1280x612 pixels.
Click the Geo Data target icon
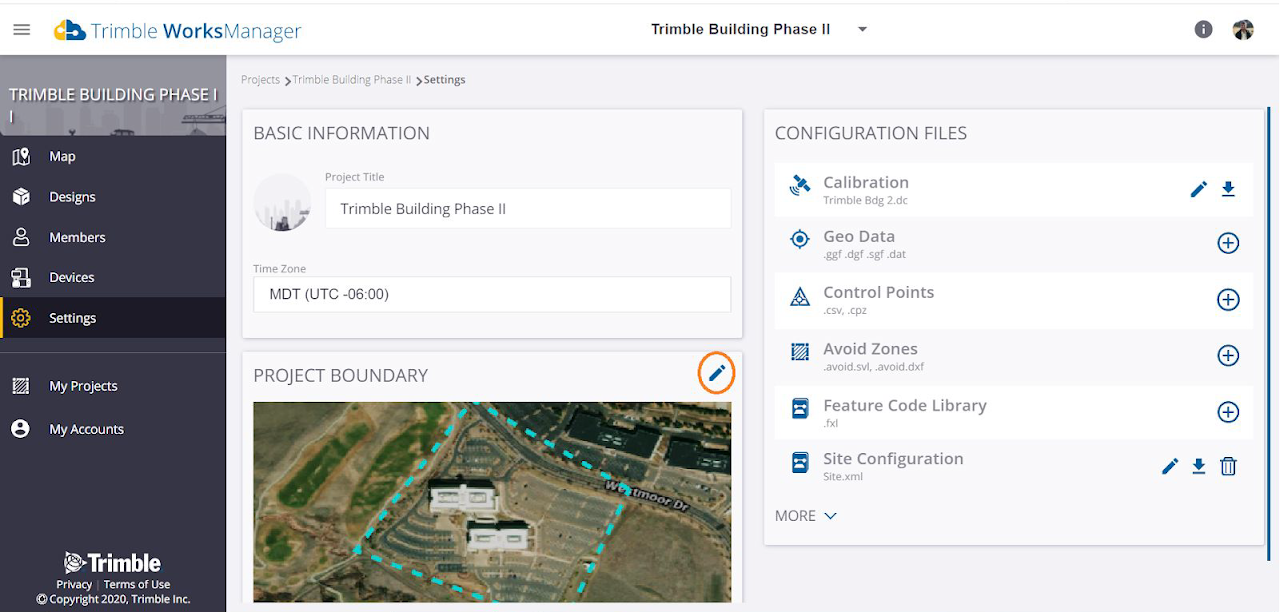click(x=800, y=240)
